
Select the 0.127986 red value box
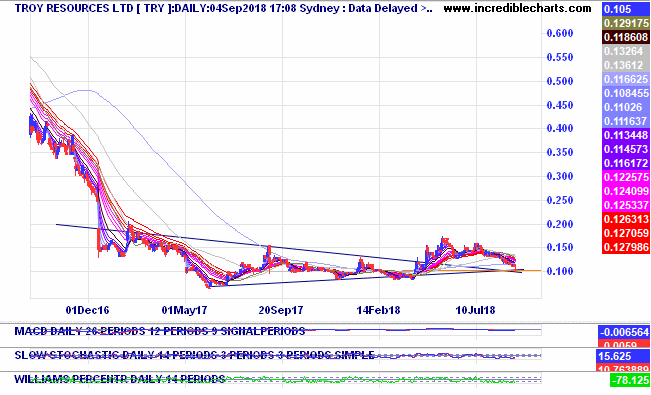pos(626,247)
